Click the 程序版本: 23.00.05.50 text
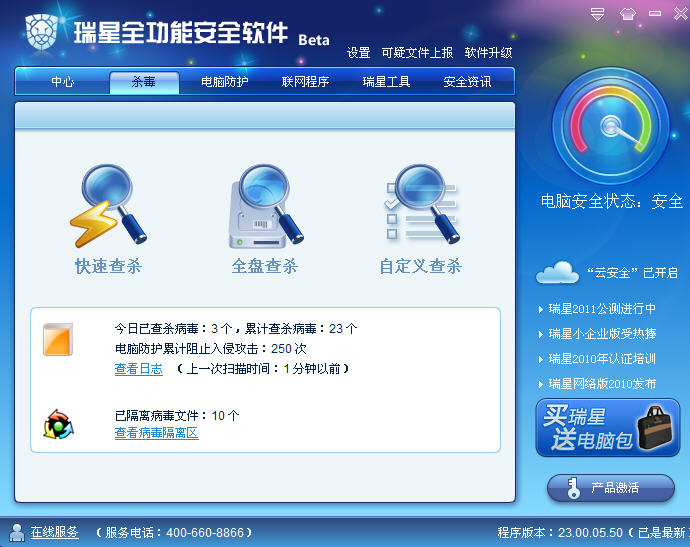 (560, 532)
